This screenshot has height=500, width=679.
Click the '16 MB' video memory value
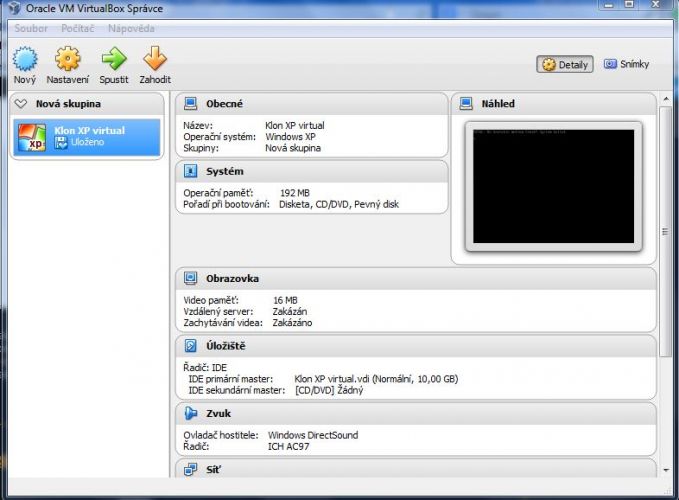pyautogui.click(x=285, y=300)
